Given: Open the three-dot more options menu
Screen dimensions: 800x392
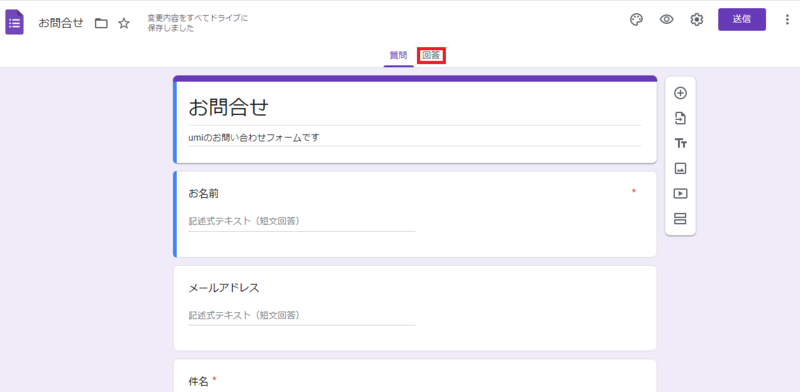Looking at the screenshot, I should [786, 20].
